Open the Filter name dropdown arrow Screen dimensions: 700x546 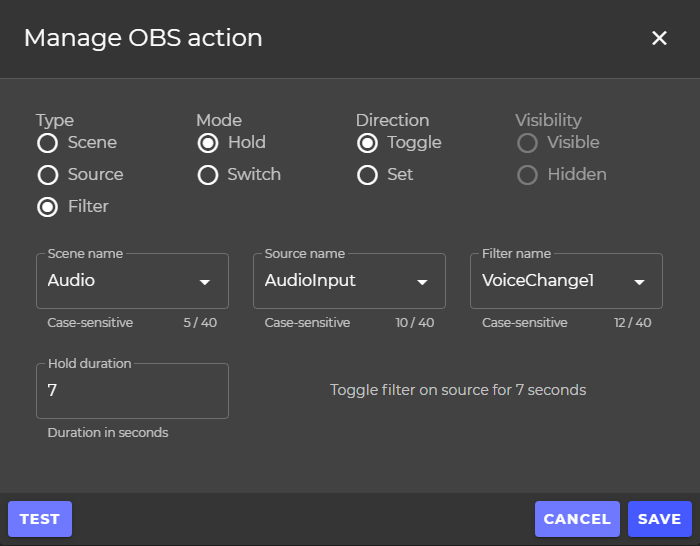pos(639,282)
